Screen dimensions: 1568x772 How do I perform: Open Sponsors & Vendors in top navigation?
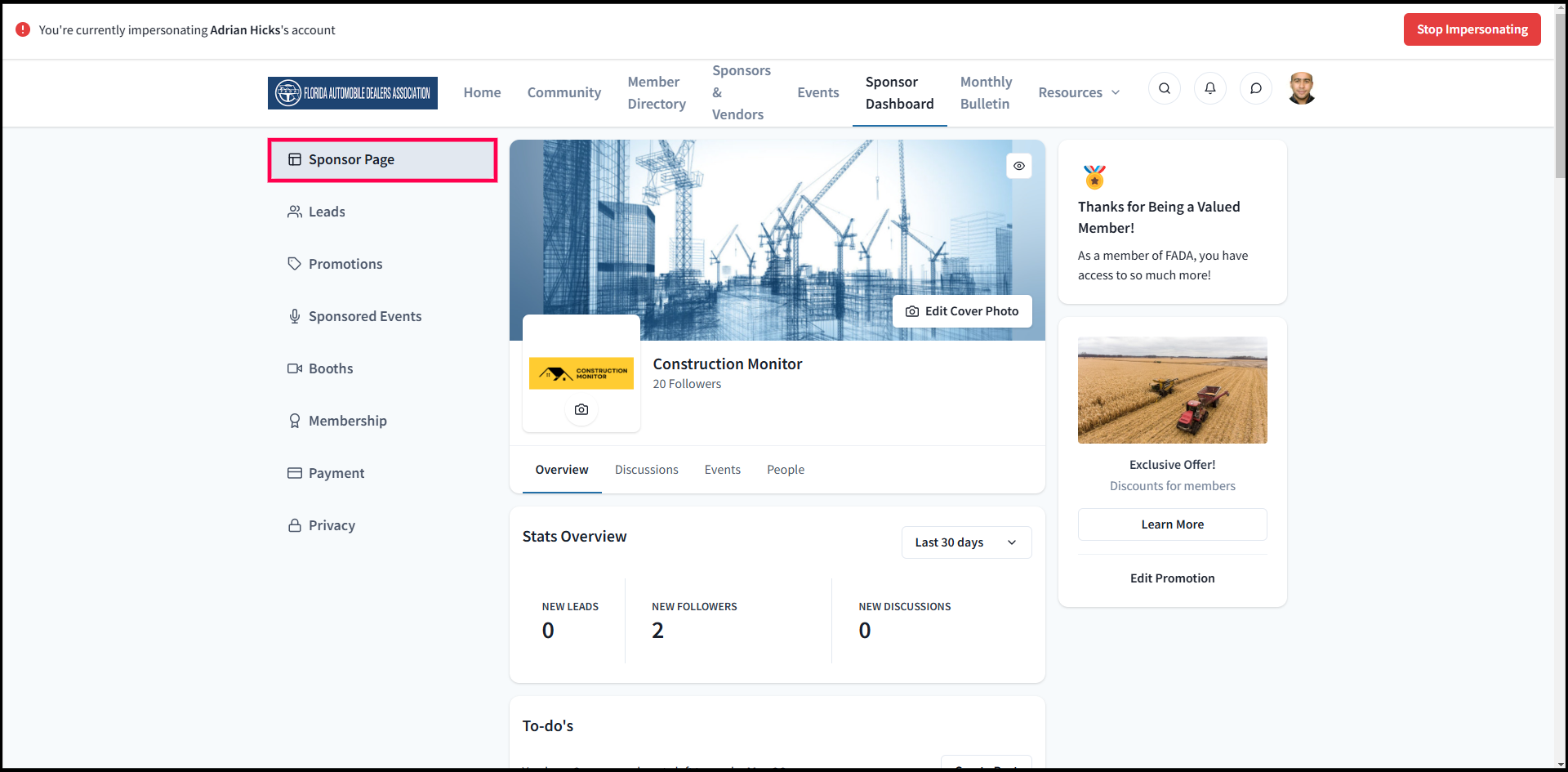741,92
